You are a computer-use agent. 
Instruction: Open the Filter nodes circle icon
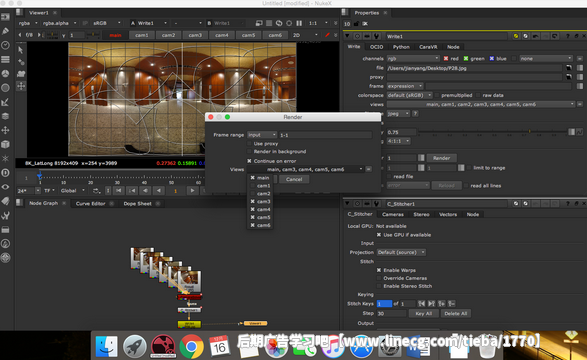pos(5,88)
